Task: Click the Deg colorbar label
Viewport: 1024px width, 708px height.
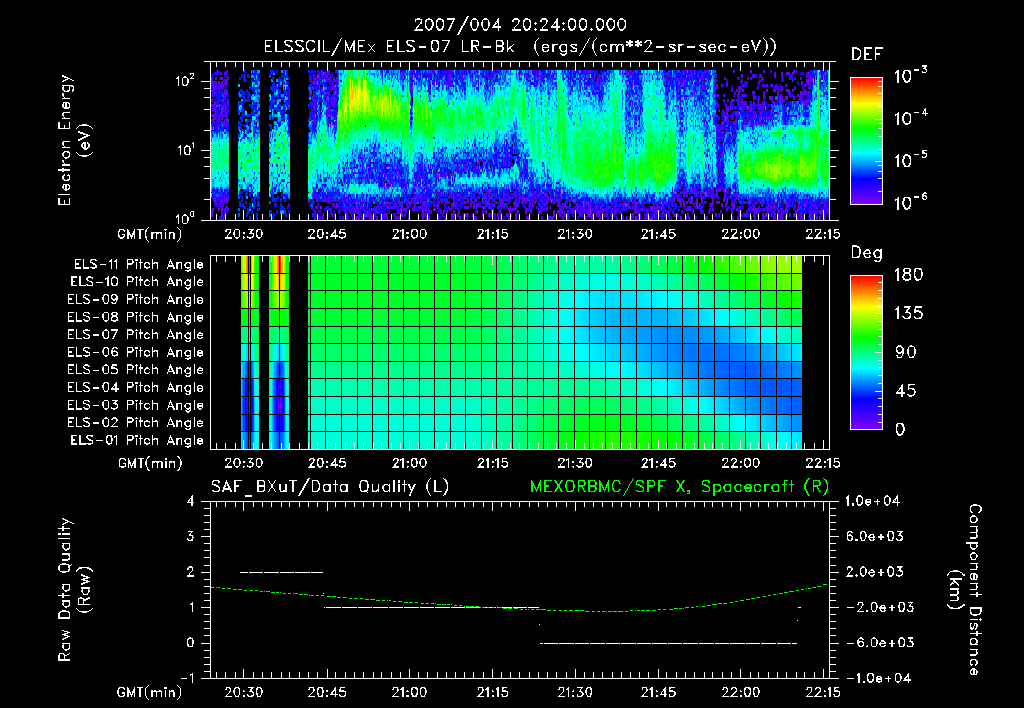Action: click(x=867, y=253)
